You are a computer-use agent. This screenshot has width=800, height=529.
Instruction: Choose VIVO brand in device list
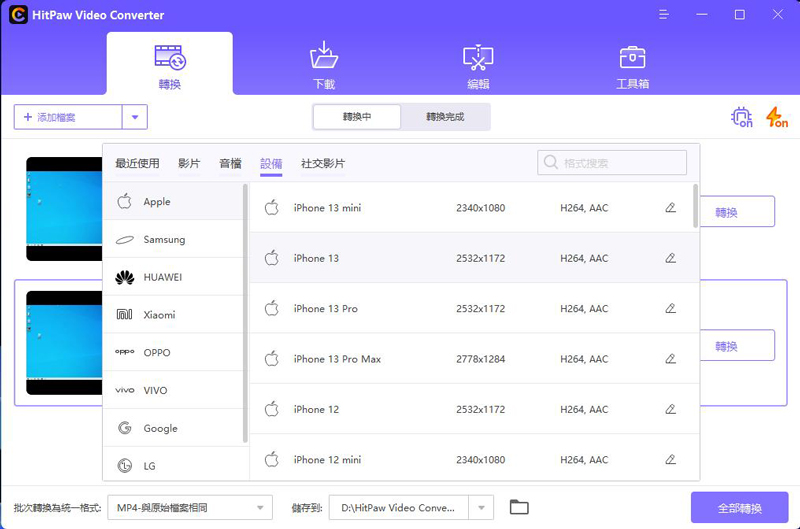173,390
